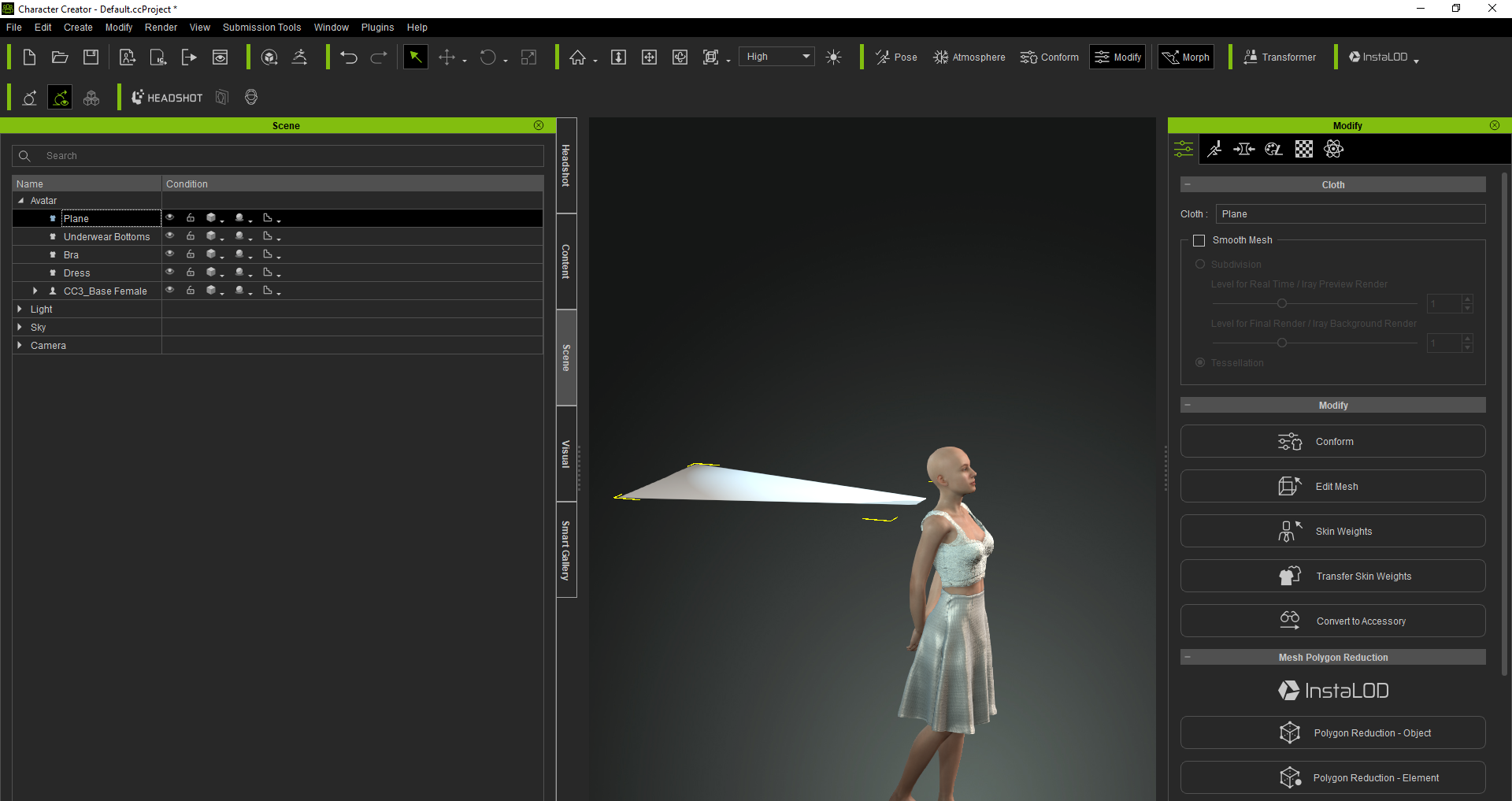Screen dimensions: 1512x801
Task: Toggle the lock icon for Dress
Action: (x=191, y=272)
